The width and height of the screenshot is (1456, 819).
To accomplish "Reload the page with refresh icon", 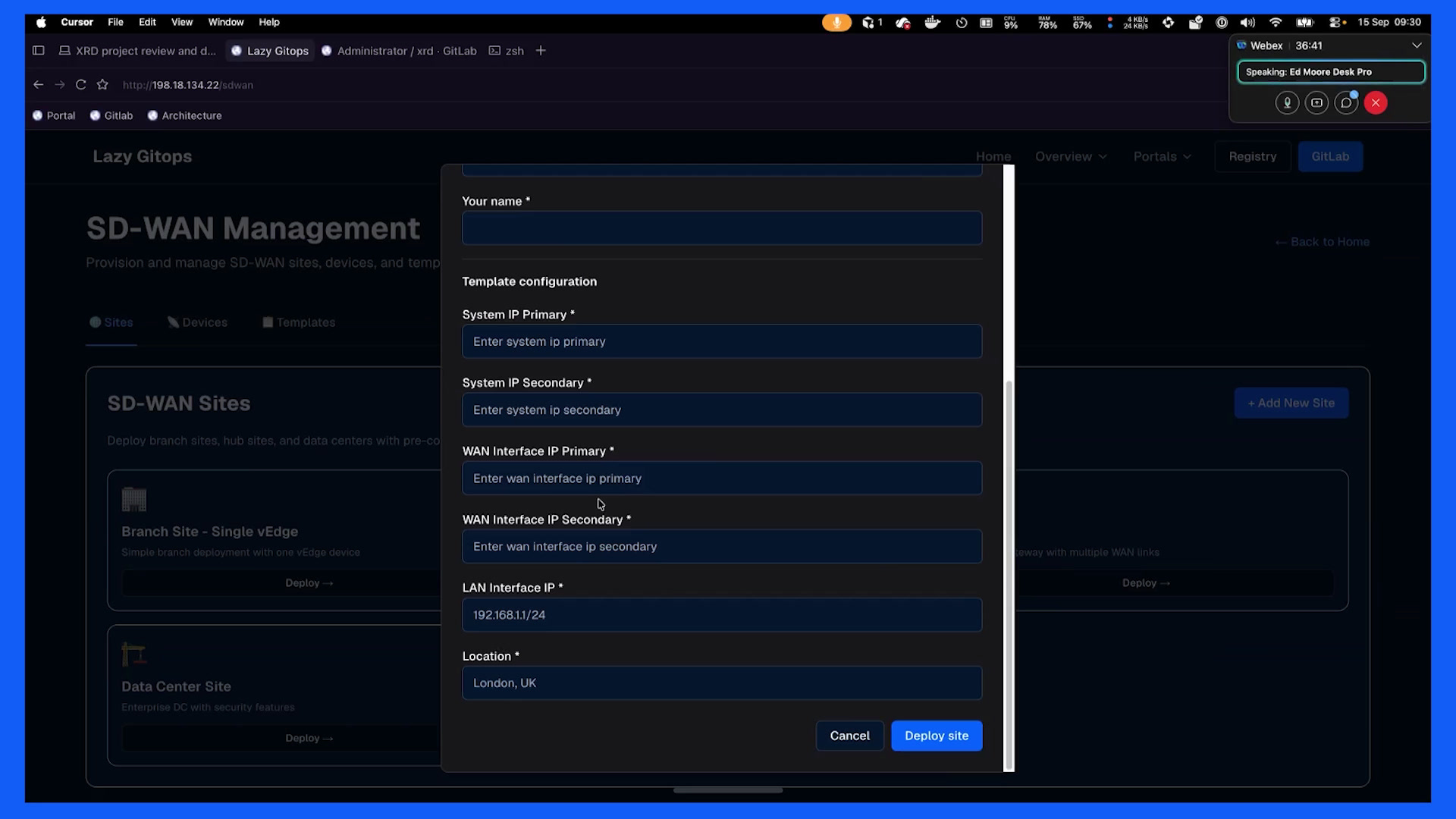I will pyautogui.click(x=80, y=85).
